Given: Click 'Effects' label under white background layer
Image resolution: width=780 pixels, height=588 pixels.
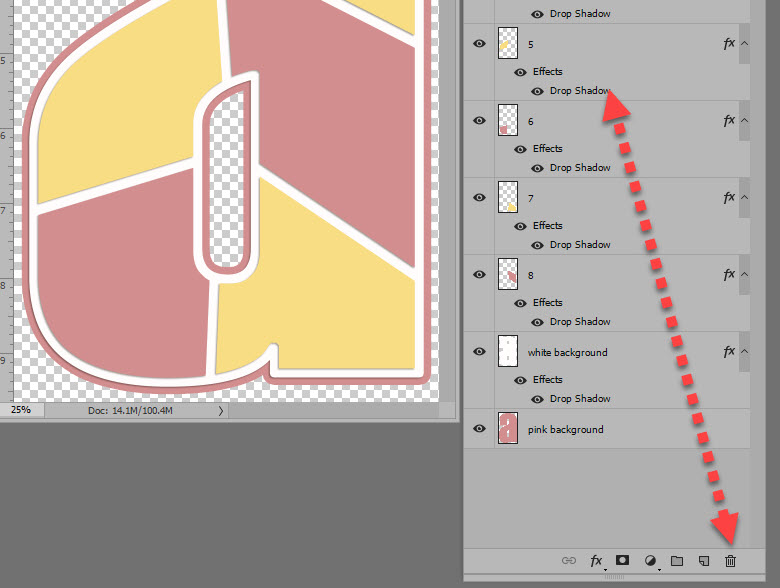Looking at the screenshot, I should [x=548, y=380].
